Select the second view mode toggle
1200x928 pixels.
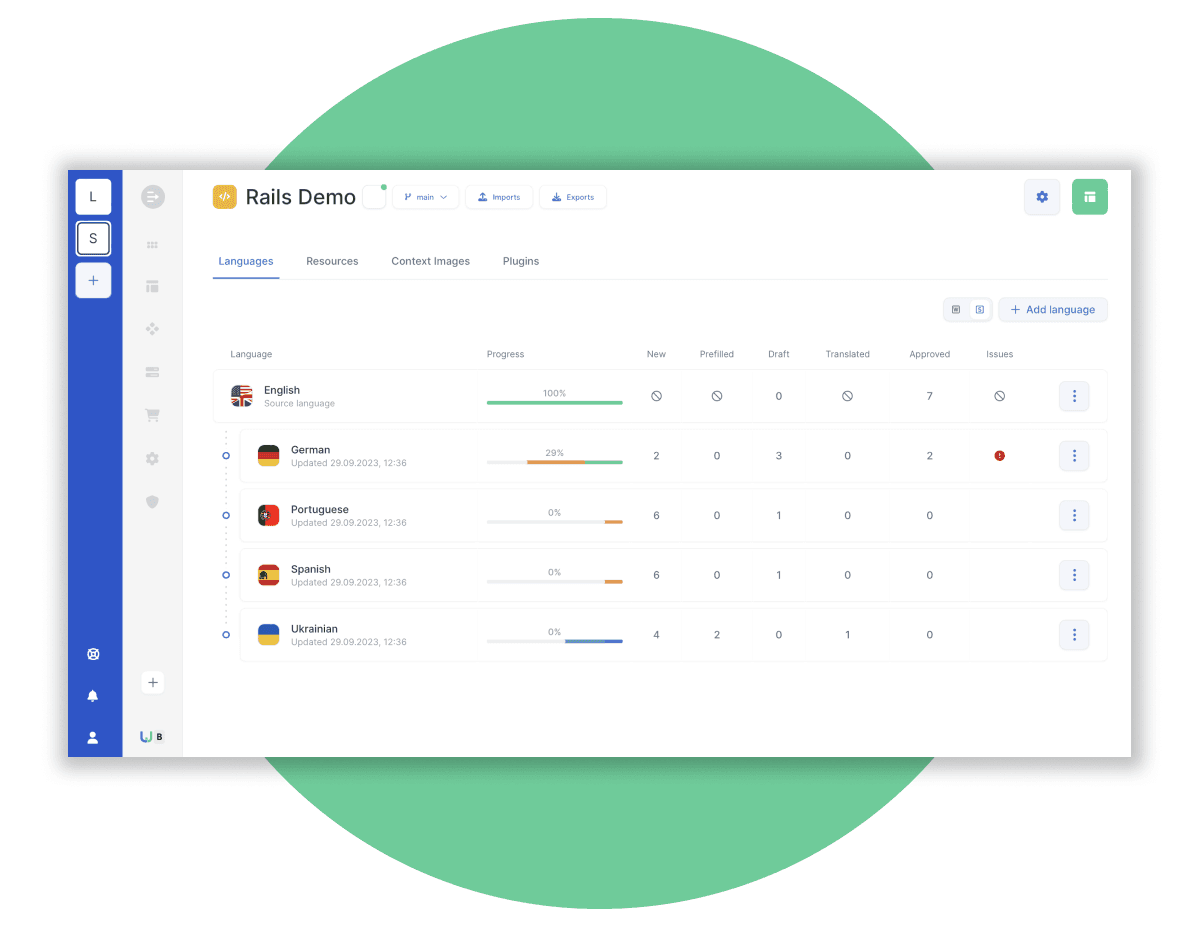(980, 310)
